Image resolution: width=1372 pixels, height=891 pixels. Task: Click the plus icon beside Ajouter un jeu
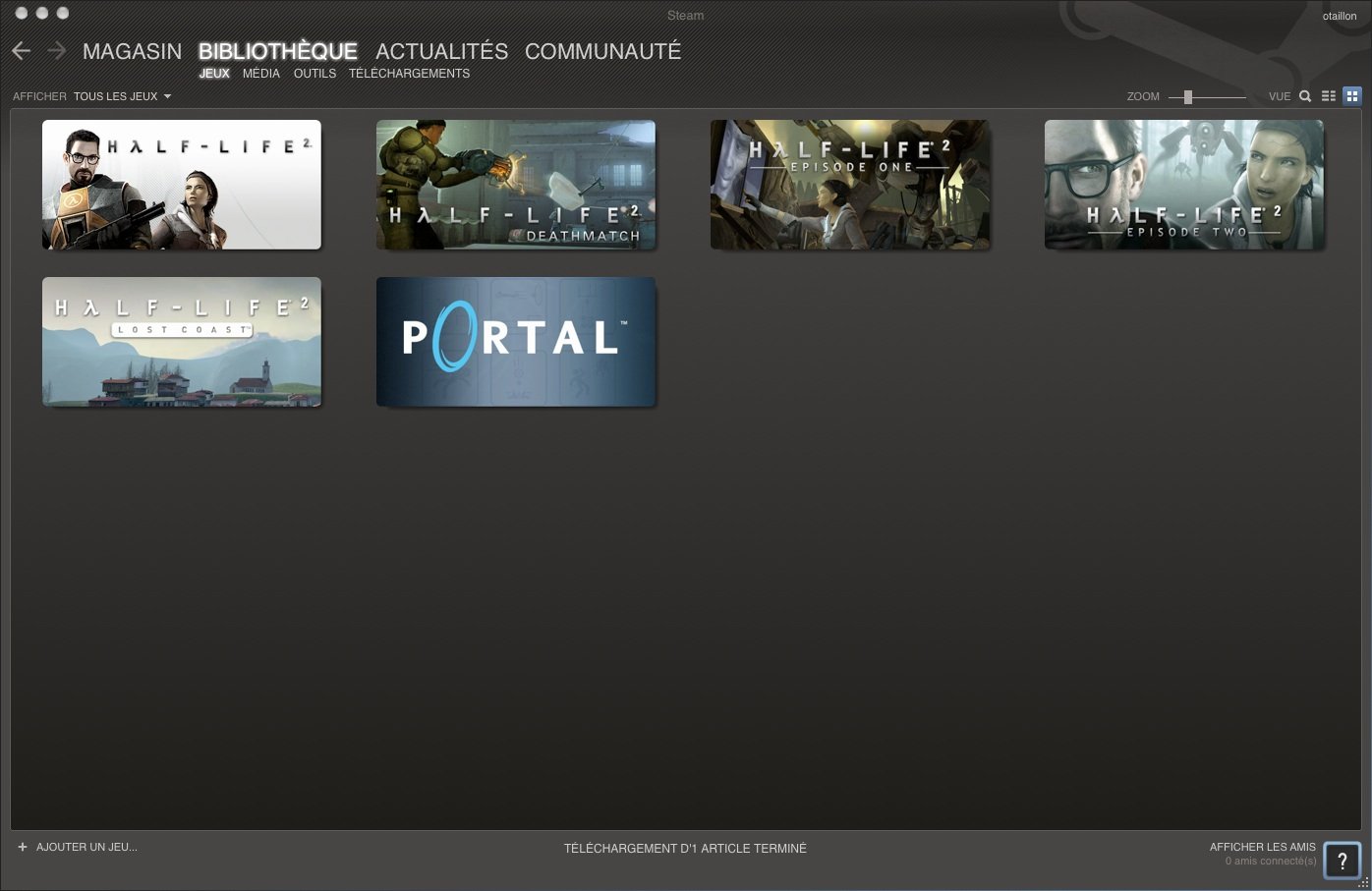tap(23, 847)
